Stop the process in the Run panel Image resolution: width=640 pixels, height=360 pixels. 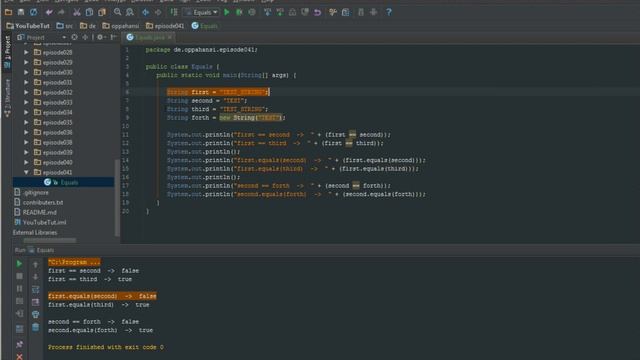pos(19,276)
